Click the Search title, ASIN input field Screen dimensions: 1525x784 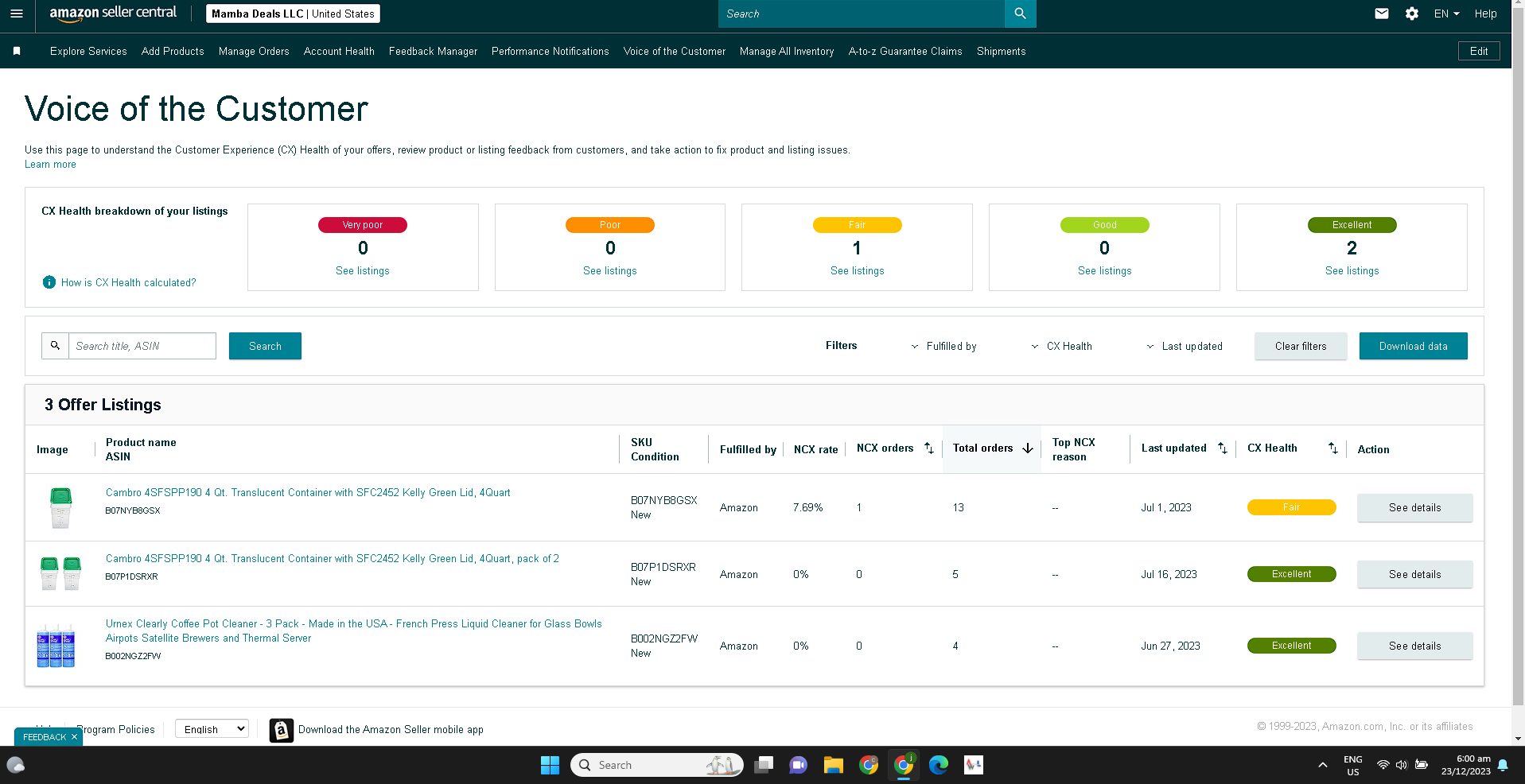[142, 346]
